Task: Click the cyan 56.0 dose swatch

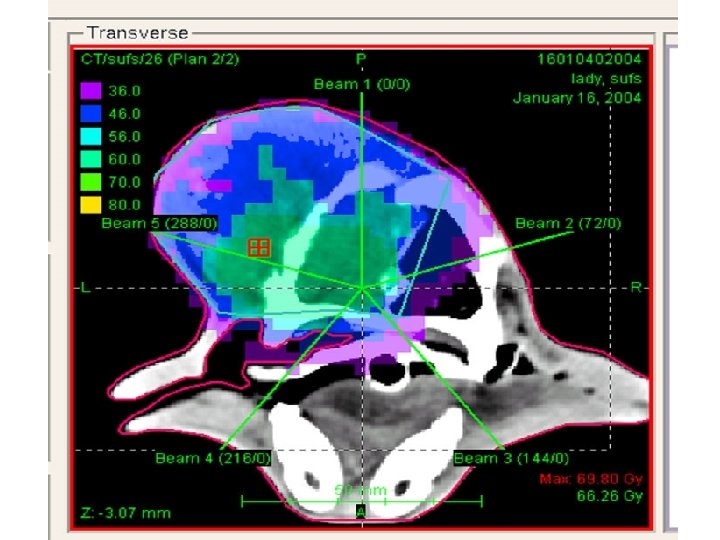Action: (91, 136)
